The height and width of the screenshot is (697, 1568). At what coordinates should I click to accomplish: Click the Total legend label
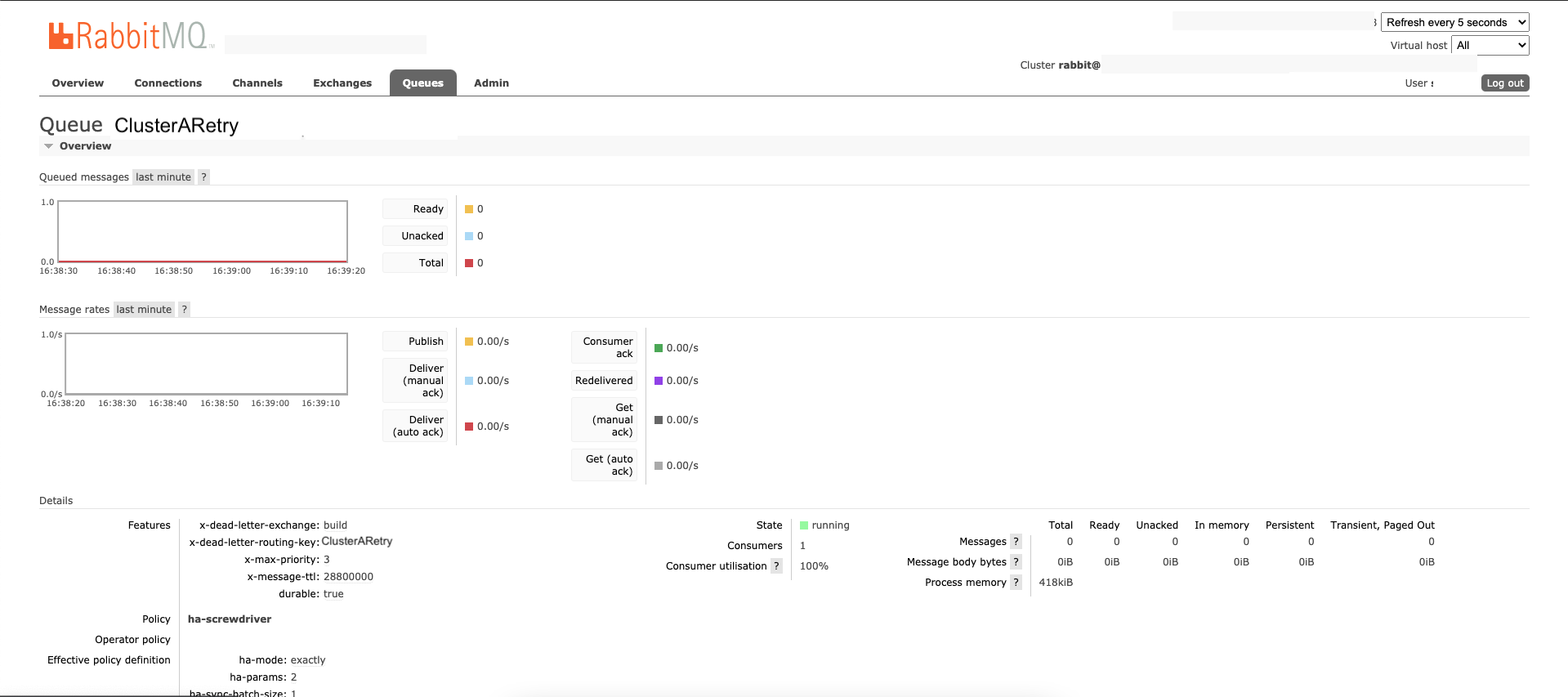point(416,263)
